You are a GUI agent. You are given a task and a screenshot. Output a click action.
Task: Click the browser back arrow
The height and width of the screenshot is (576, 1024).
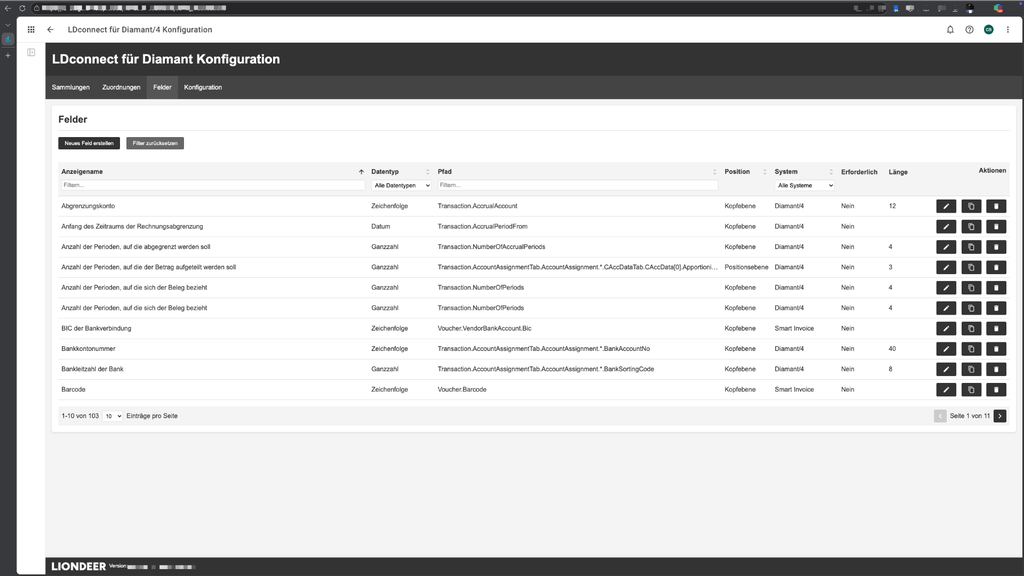8,8
